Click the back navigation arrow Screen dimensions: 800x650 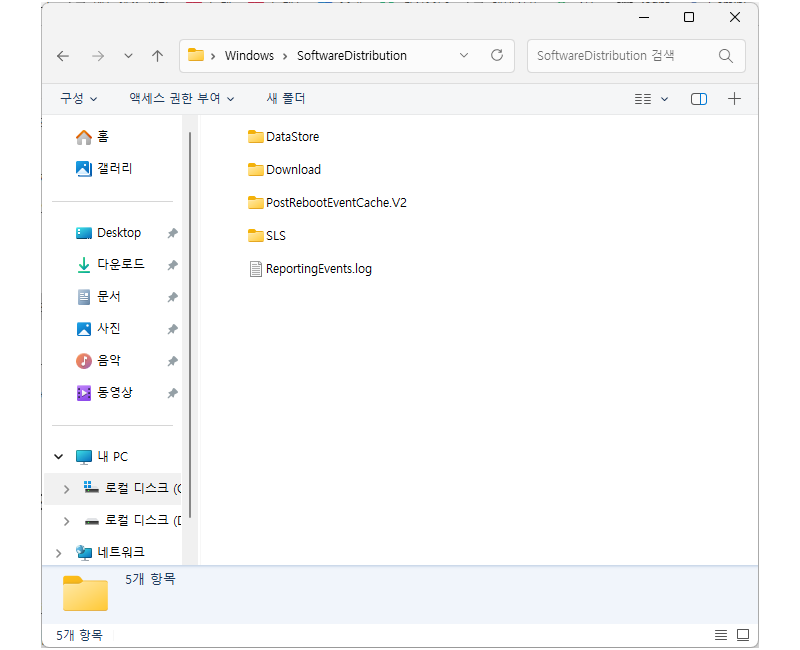pyautogui.click(x=62, y=56)
